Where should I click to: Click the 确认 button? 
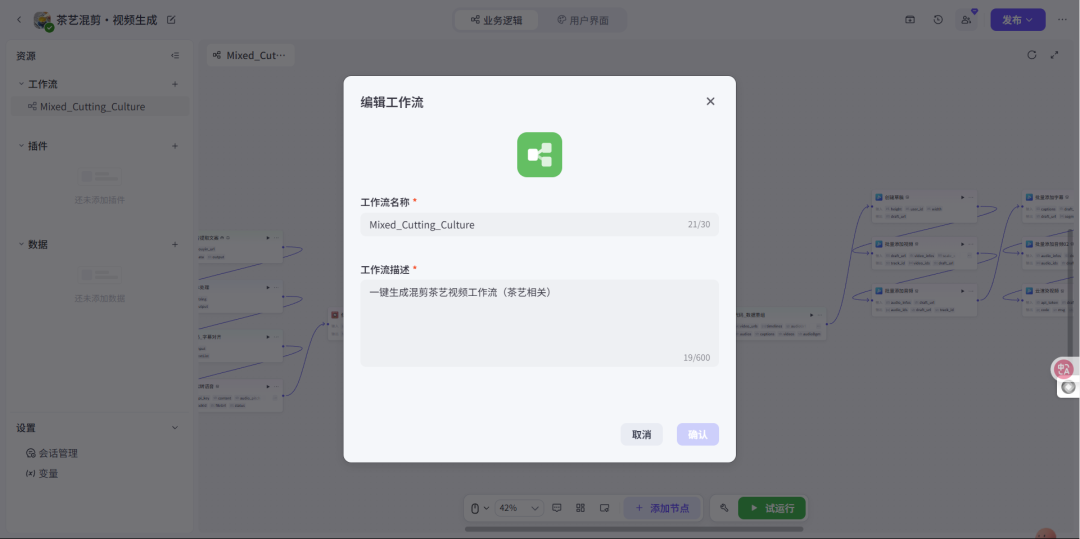(x=698, y=434)
